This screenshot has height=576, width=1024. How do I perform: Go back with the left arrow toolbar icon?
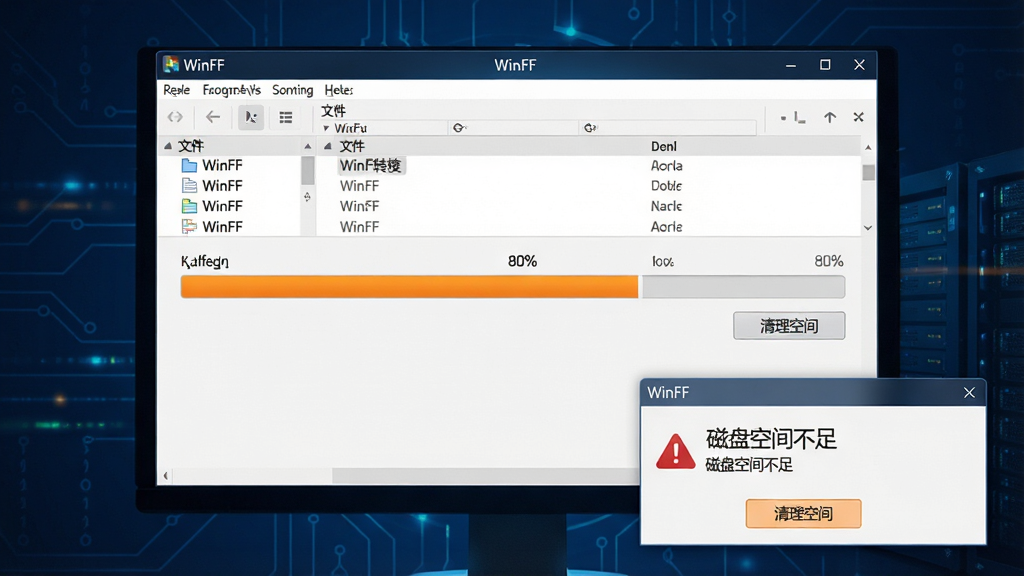[213, 117]
